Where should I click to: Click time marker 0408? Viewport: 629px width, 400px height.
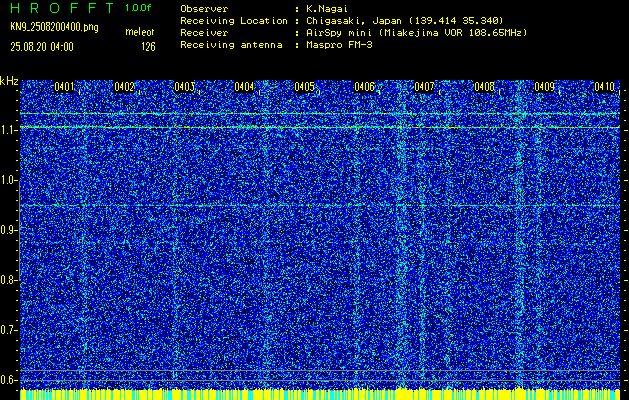pos(485,87)
